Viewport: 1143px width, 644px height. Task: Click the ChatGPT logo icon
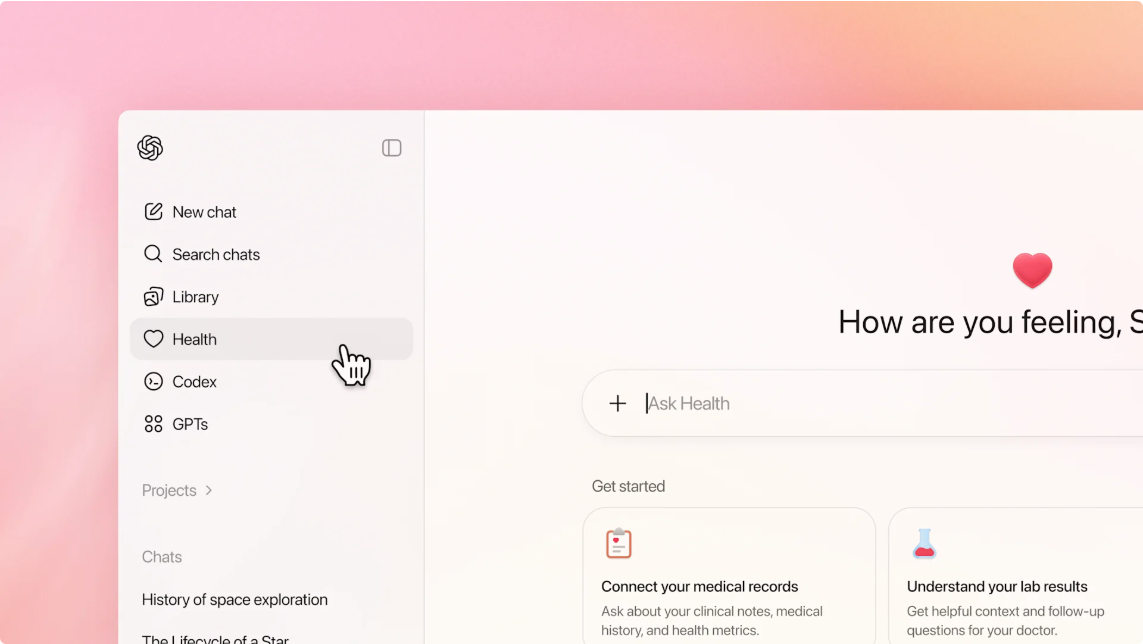[150, 148]
